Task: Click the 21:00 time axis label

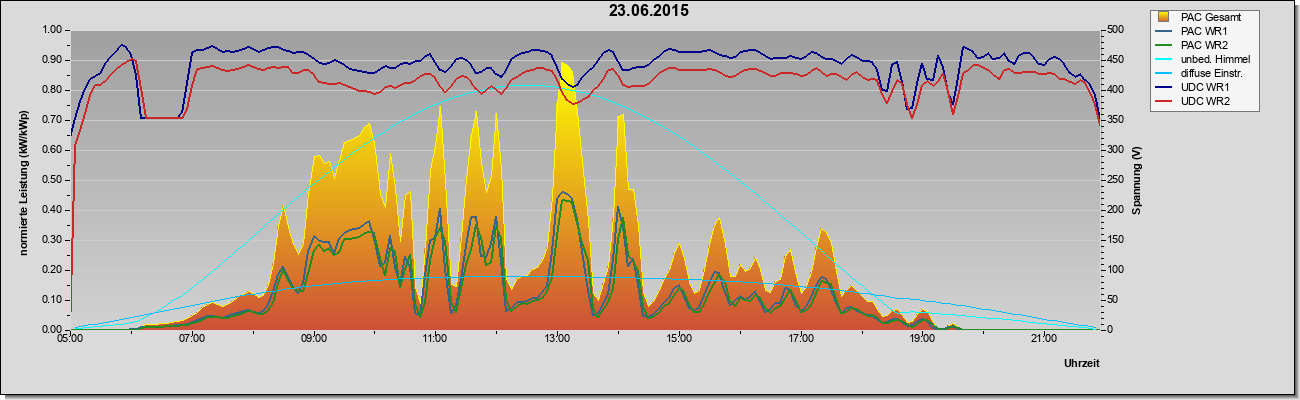Action: (x=1043, y=338)
